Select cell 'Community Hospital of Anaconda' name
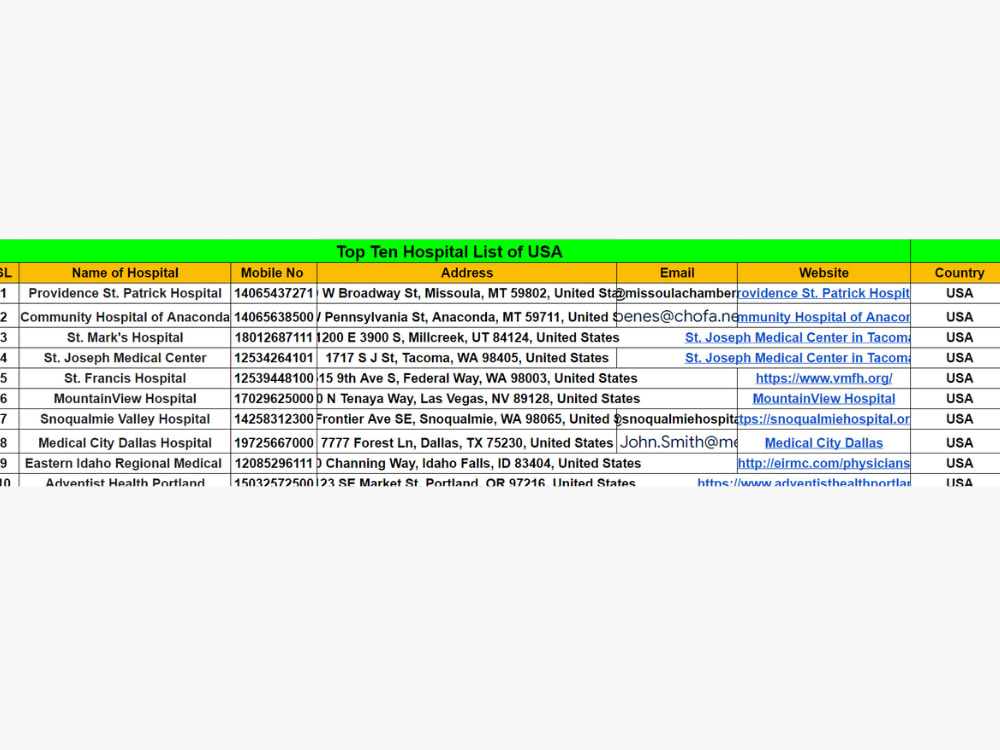Screen dimensions: 1000x750 pos(125,317)
